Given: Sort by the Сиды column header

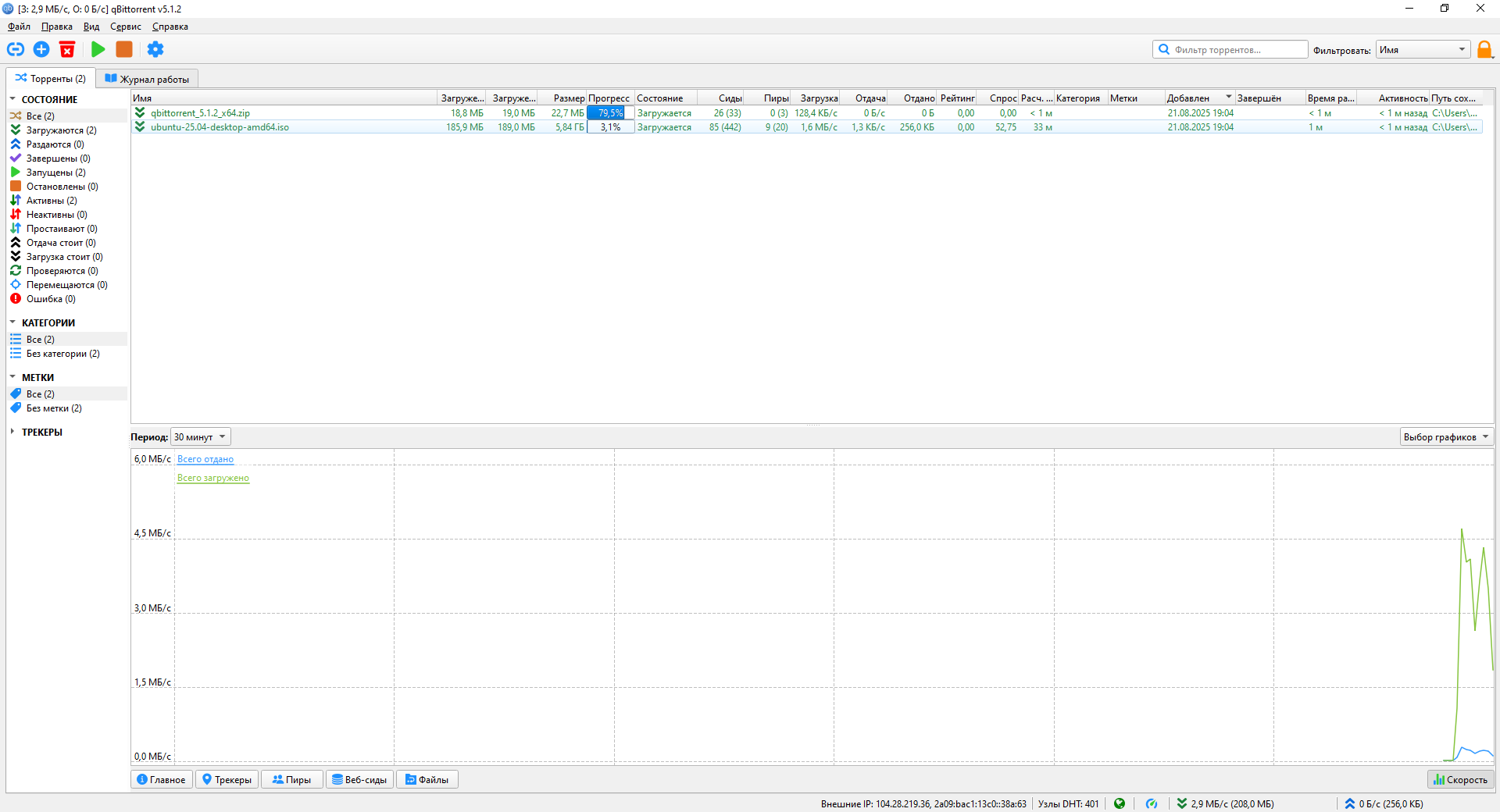Looking at the screenshot, I should [x=721, y=98].
